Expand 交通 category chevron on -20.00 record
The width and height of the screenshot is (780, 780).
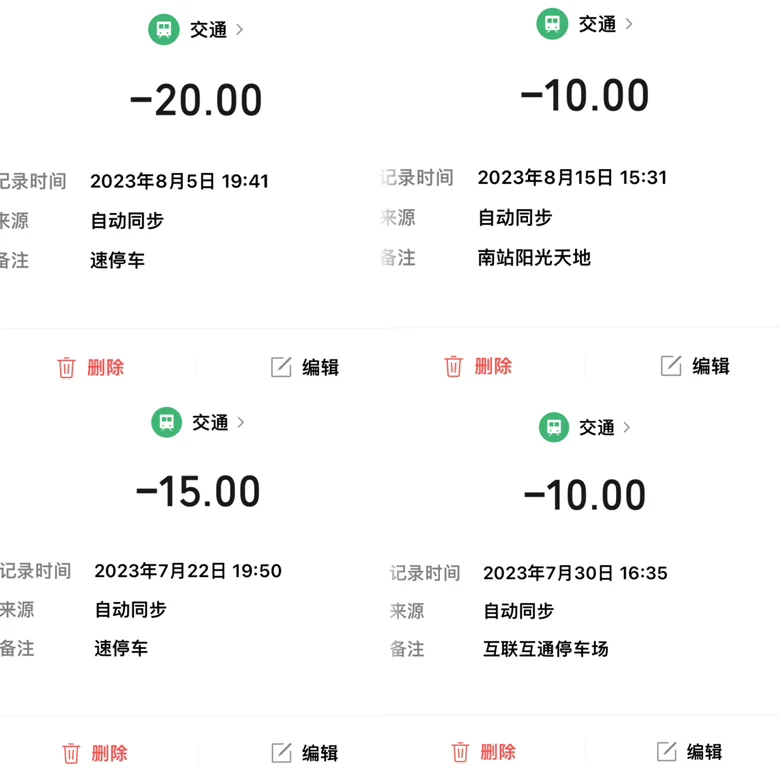(x=240, y=30)
